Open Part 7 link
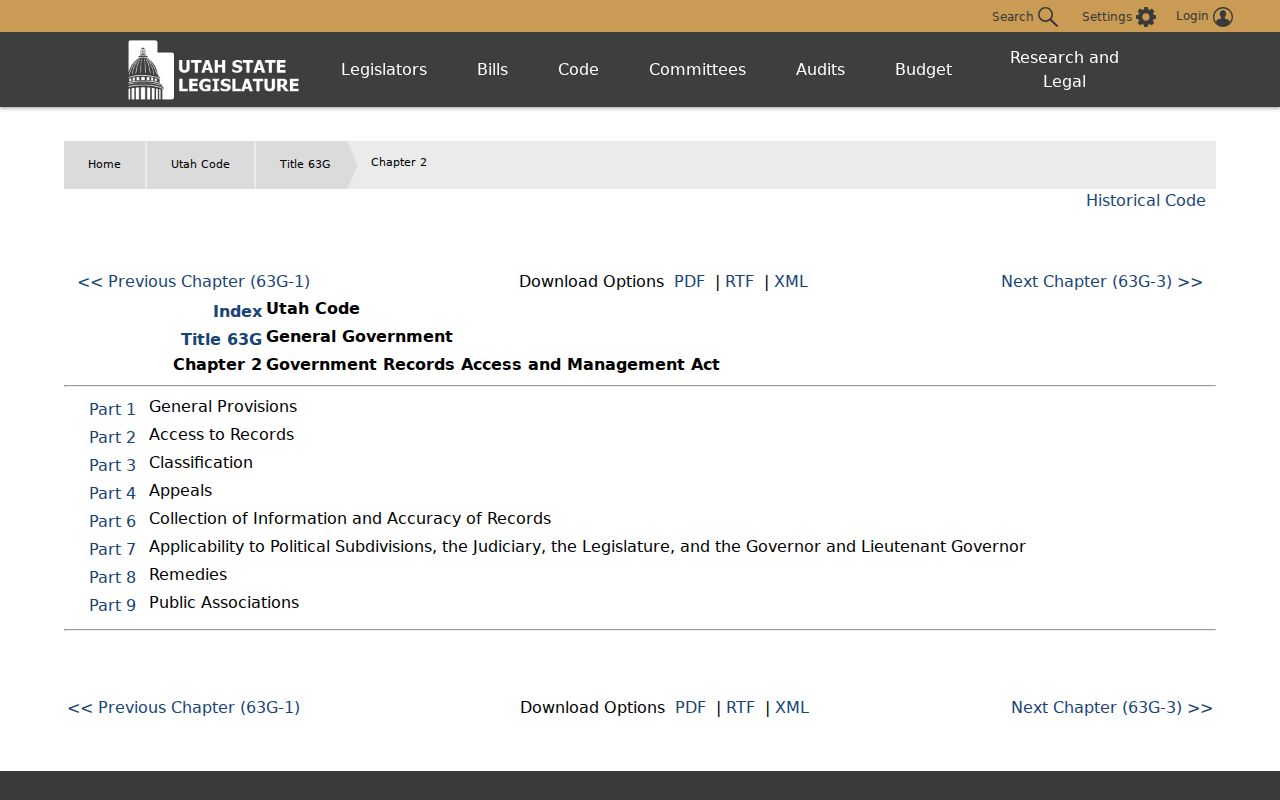This screenshot has width=1280, height=800. click(x=112, y=549)
